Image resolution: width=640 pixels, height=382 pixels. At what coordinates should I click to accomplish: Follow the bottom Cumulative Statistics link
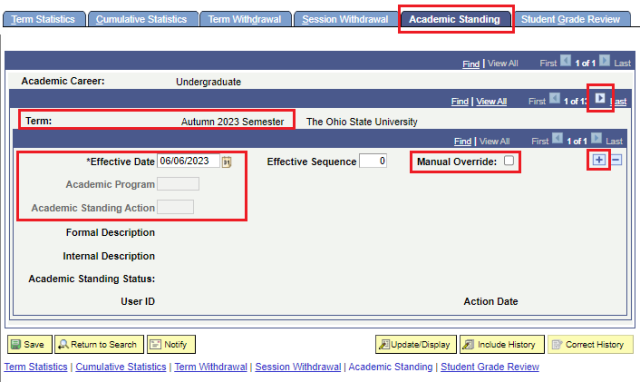point(121,367)
